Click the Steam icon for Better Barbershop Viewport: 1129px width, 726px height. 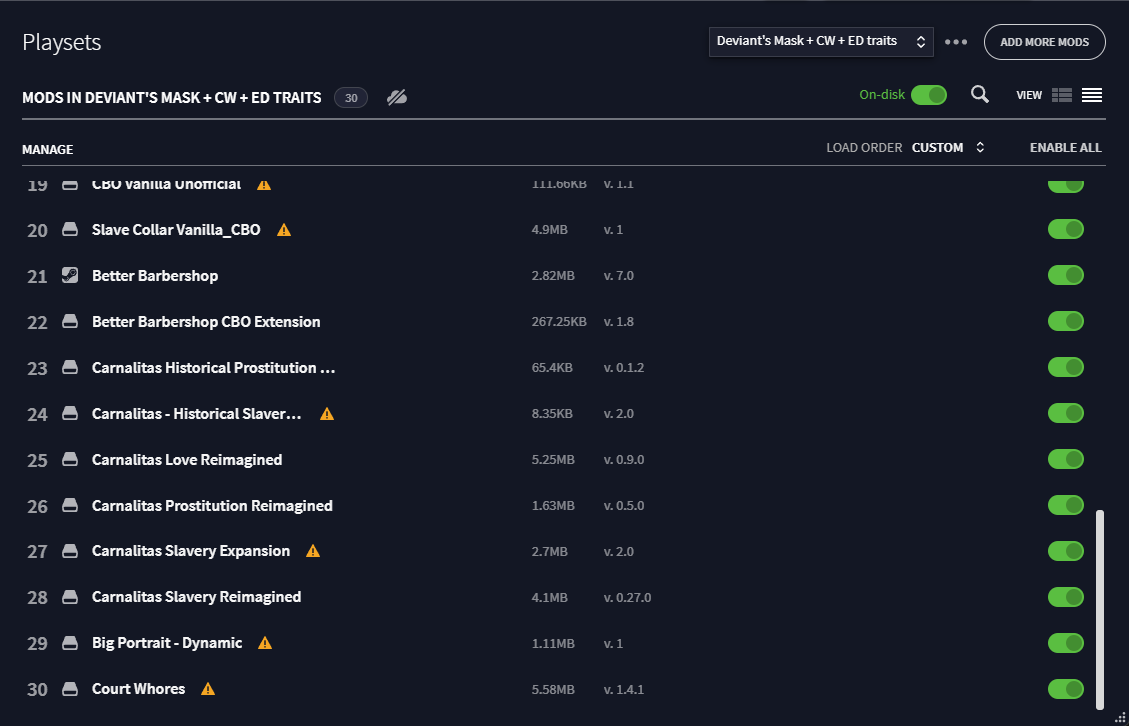[x=70, y=275]
